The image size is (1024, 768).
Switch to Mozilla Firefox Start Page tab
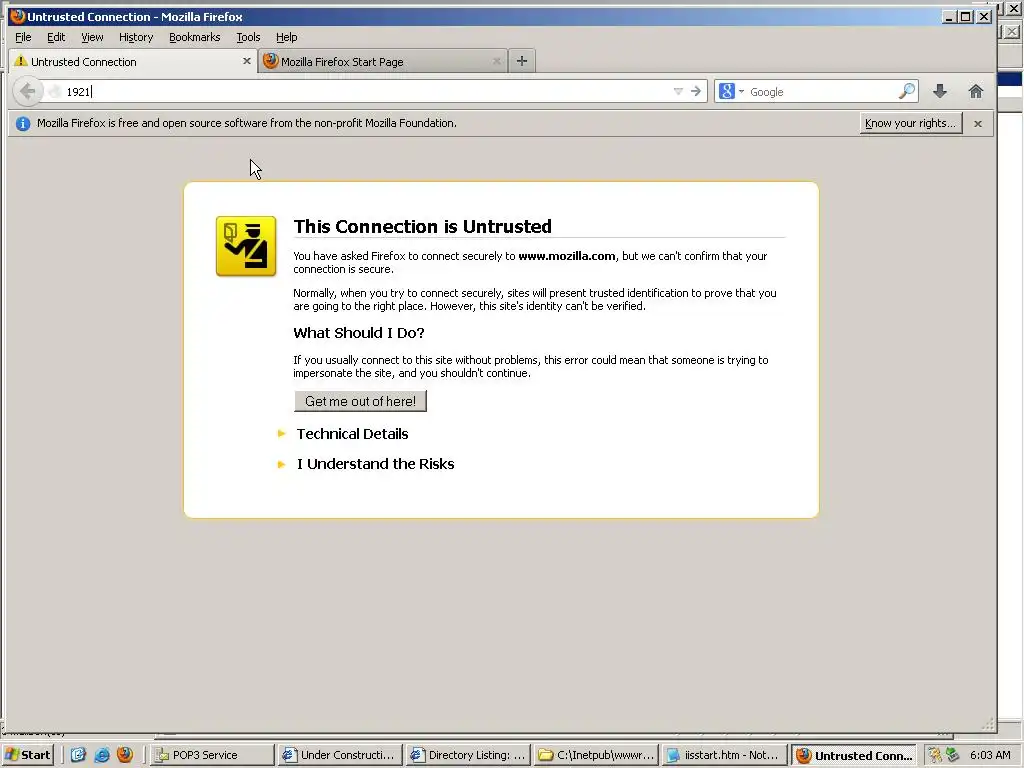coord(383,61)
